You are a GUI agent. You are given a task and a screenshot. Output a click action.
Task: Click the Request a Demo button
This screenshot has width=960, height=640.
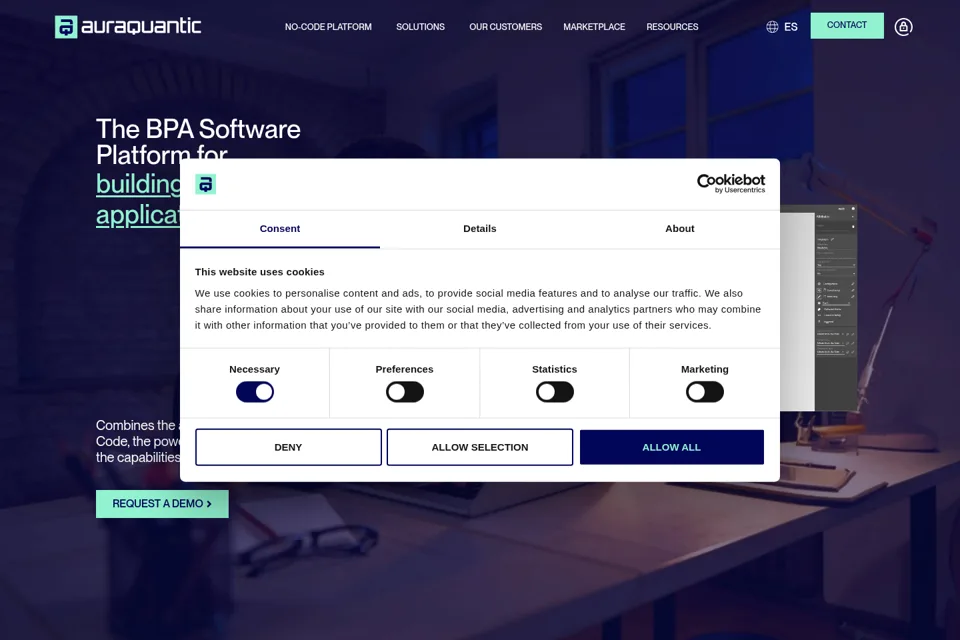click(x=162, y=503)
